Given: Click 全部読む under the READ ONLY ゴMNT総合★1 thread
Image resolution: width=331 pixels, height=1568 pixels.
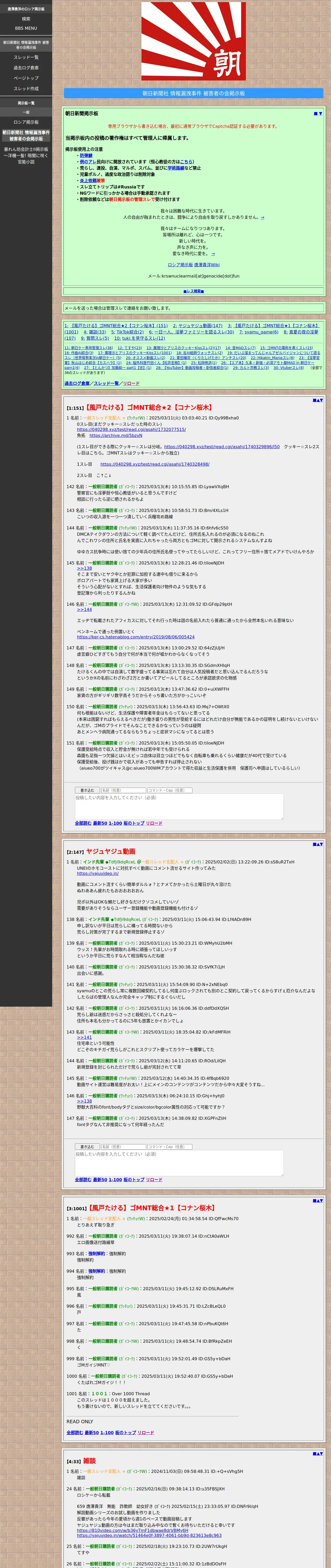Looking at the screenshot, I should (x=75, y=1433).
